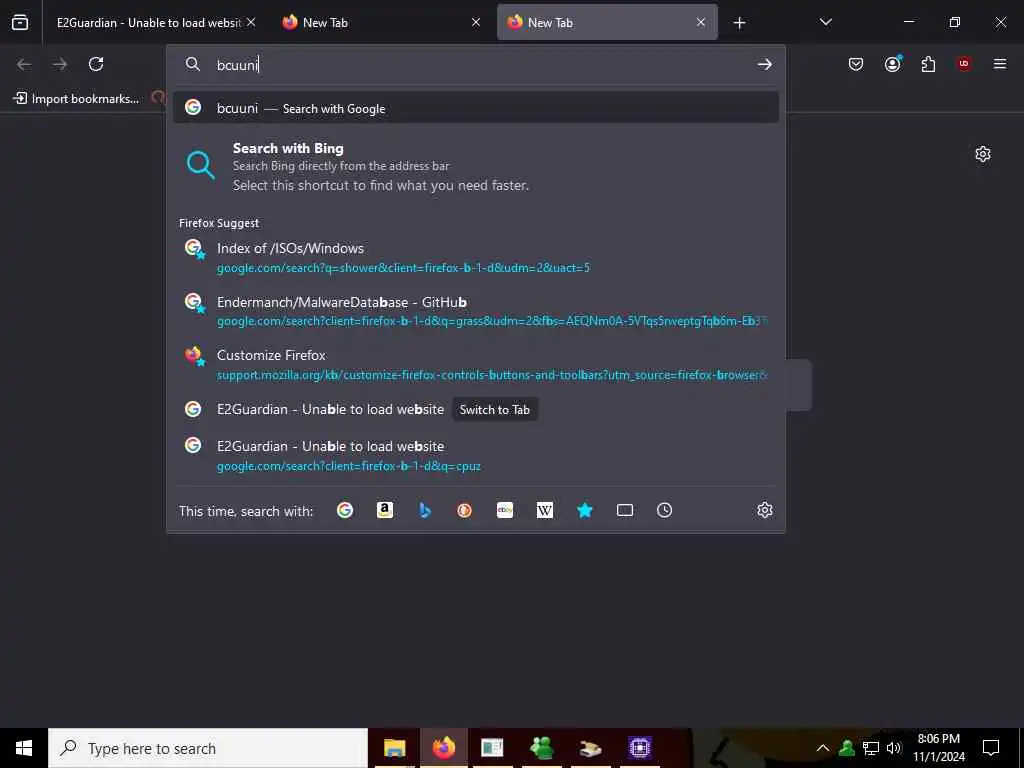
Task: Open the uBlock Origin extension icon
Action: point(964,64)
